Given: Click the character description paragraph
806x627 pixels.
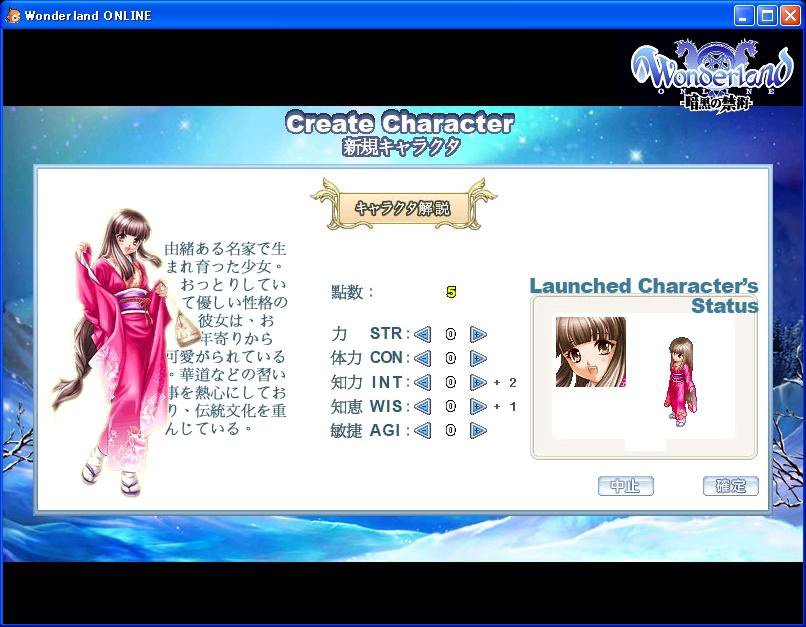Looking at the screenshot, I should pyautogui.click(x=226, y=338).
